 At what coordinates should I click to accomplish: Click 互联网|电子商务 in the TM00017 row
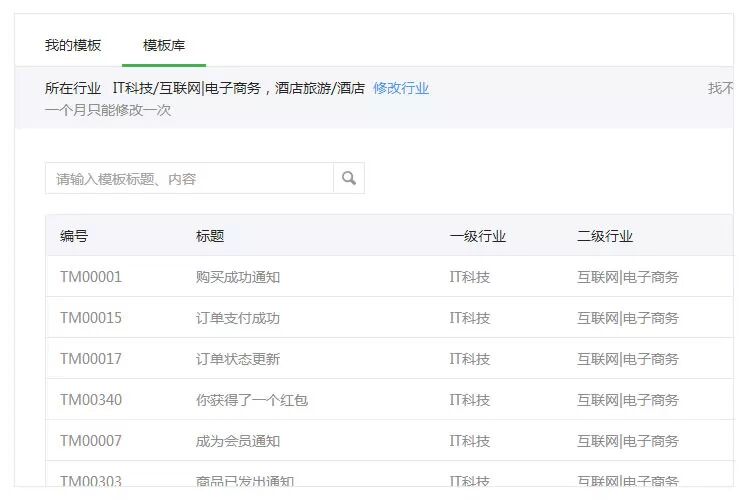point(628,359)
